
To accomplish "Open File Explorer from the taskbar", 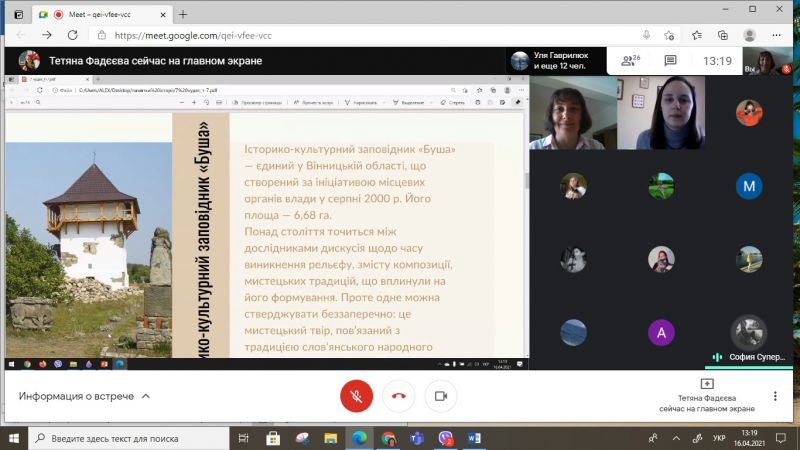I will point(331,438).
